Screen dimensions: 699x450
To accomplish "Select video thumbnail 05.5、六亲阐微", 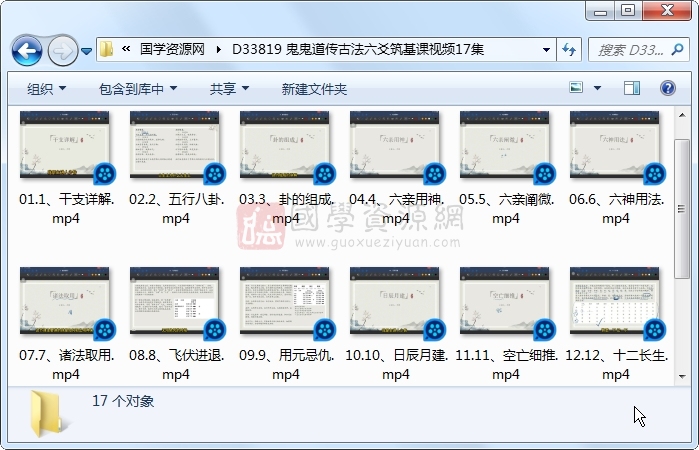I will tap(504, 145).
